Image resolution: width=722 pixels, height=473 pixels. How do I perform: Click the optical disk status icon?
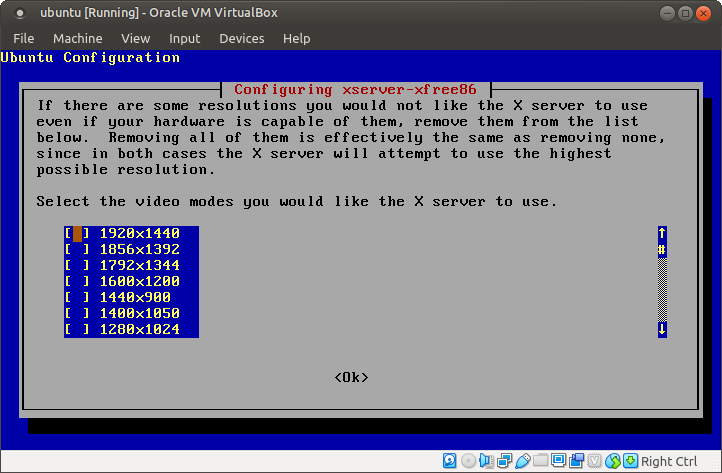468,461
